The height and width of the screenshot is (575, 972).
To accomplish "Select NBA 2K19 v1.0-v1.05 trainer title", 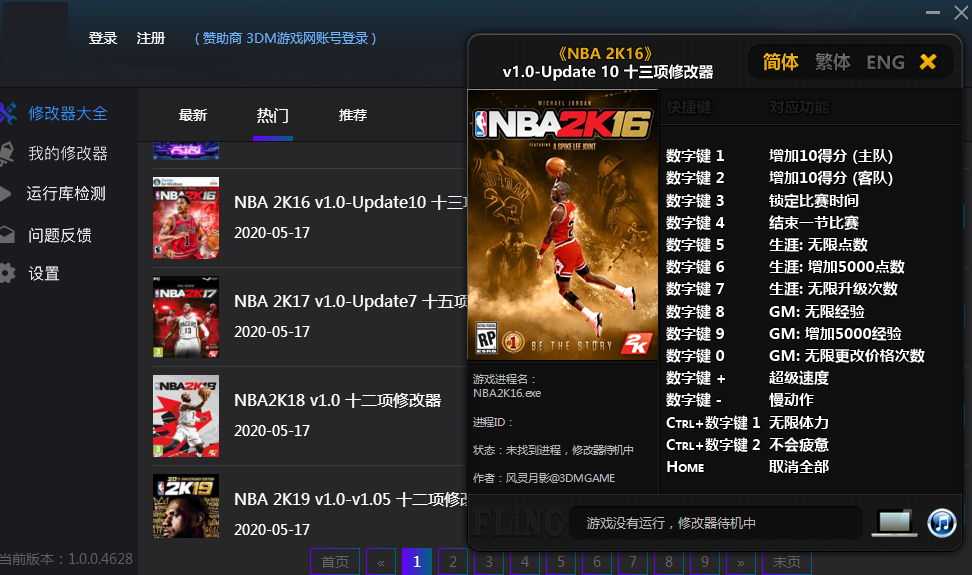I will point(350,499).
